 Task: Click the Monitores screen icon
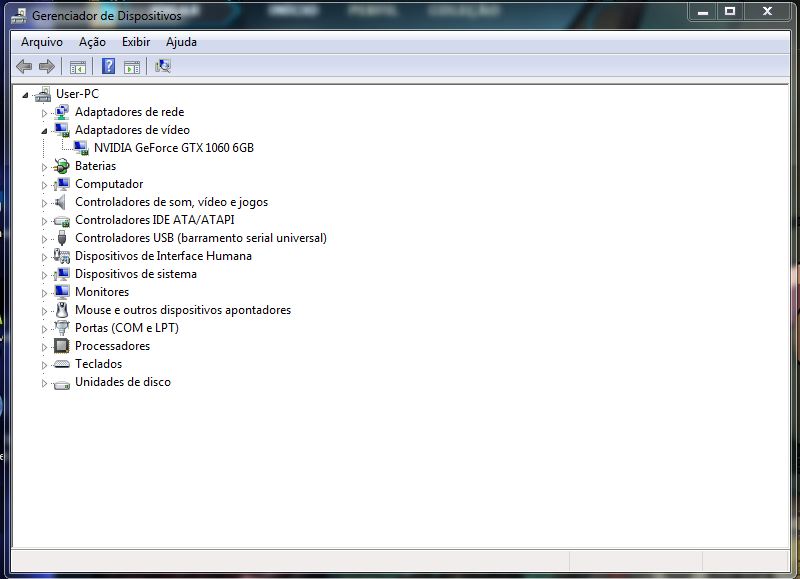point(62,292)
